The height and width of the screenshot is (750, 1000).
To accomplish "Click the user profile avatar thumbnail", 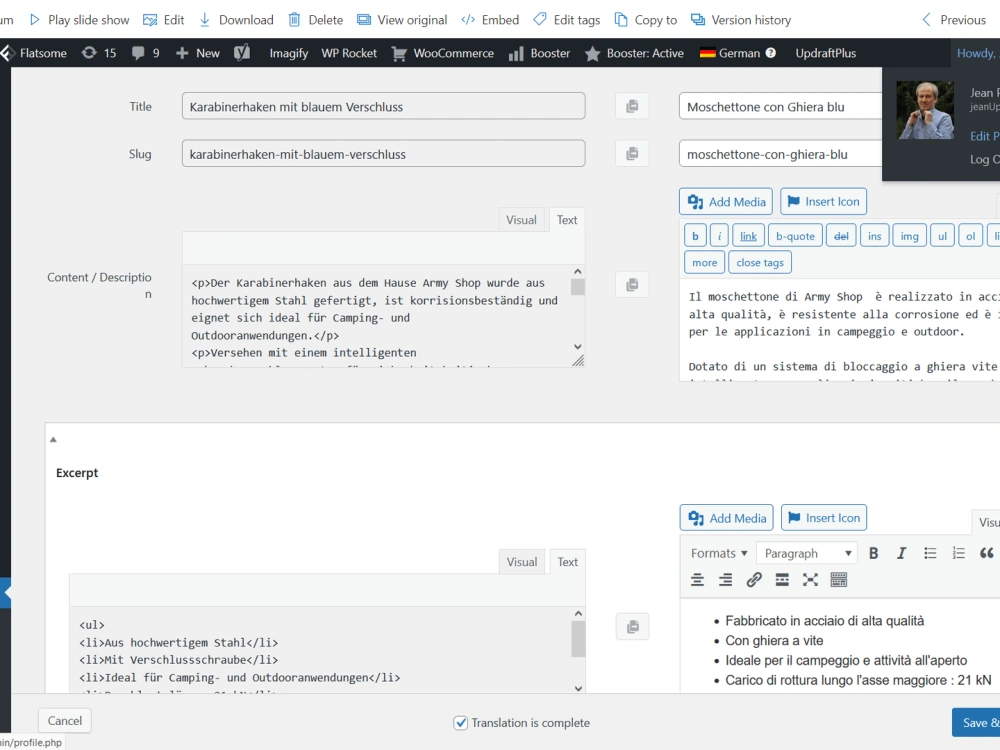I will coord(925,110).
